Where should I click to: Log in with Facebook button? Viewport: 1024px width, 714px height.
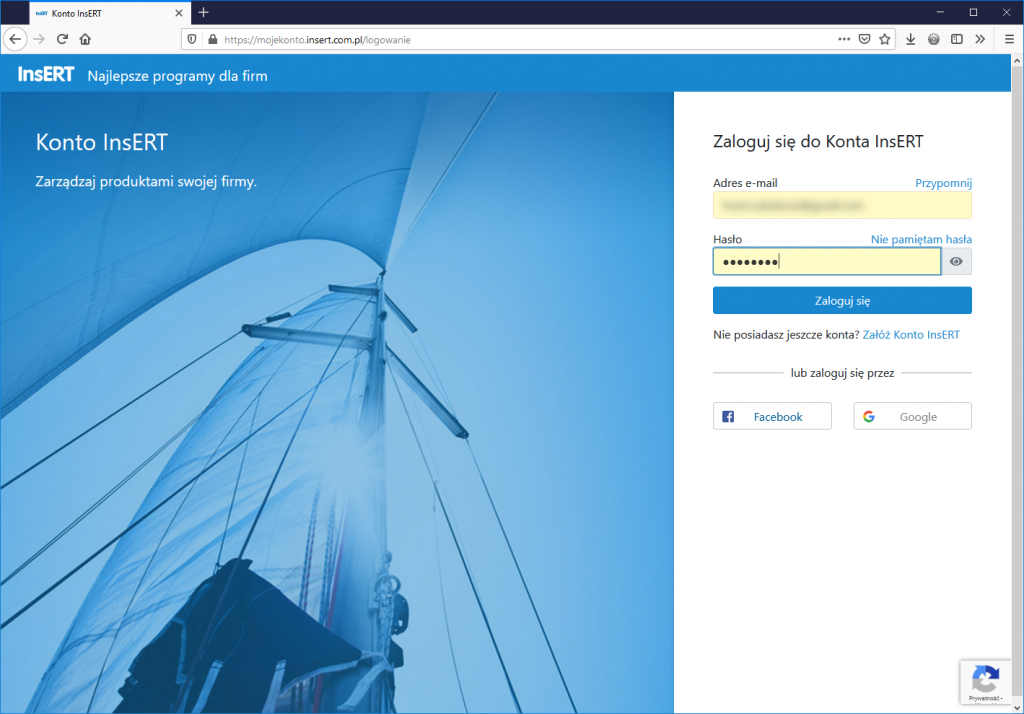[772, 416]
